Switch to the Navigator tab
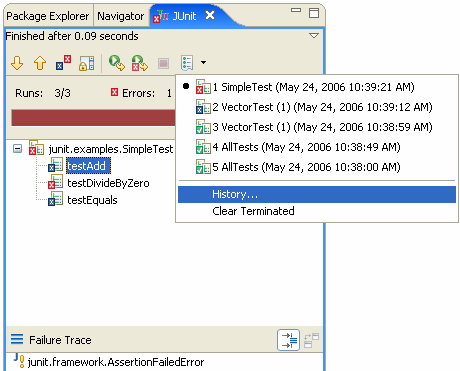The image size is (460, 371). click(x=121, y=16)
